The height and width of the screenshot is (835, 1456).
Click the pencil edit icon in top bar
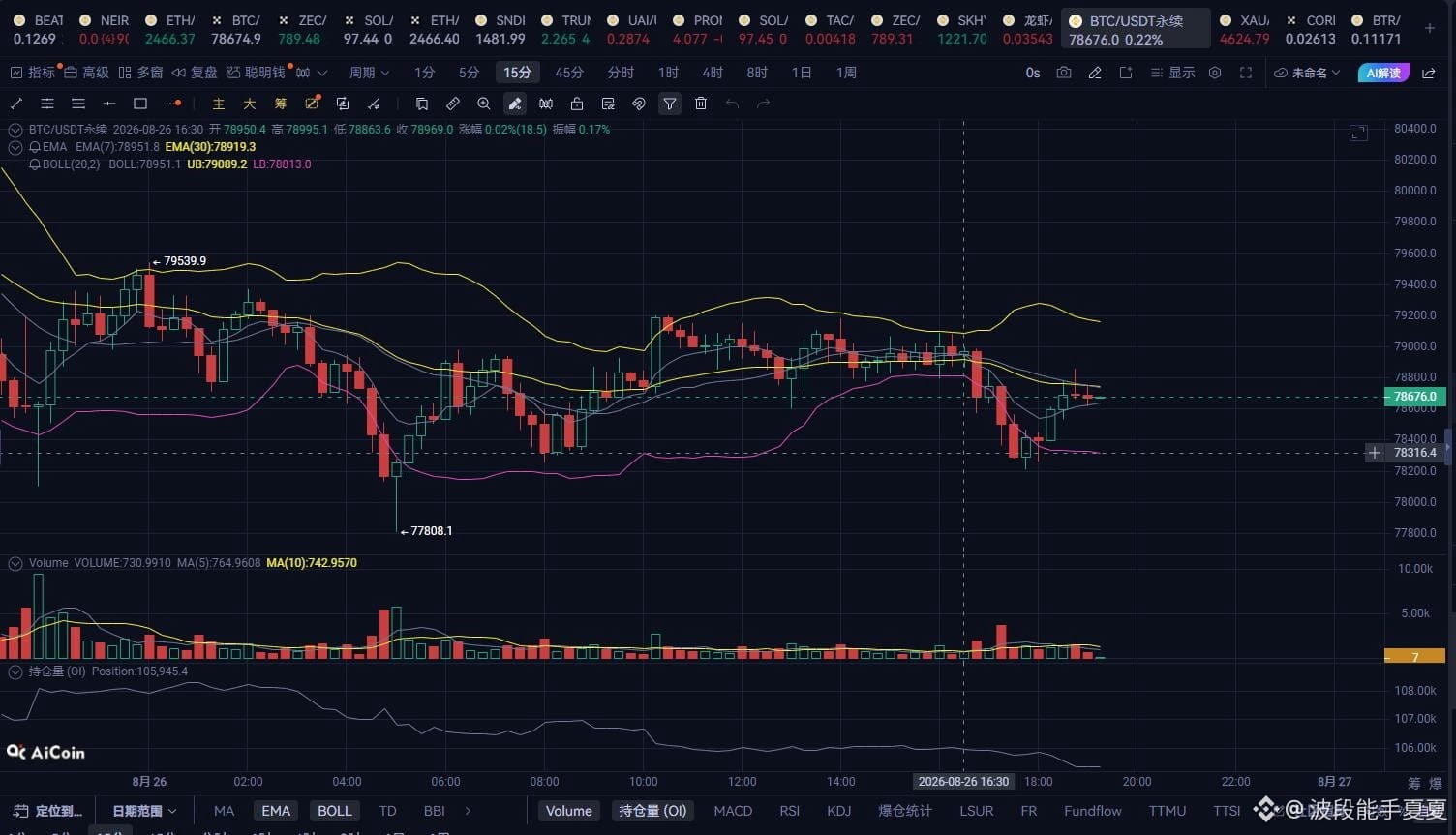point(1095,73)
